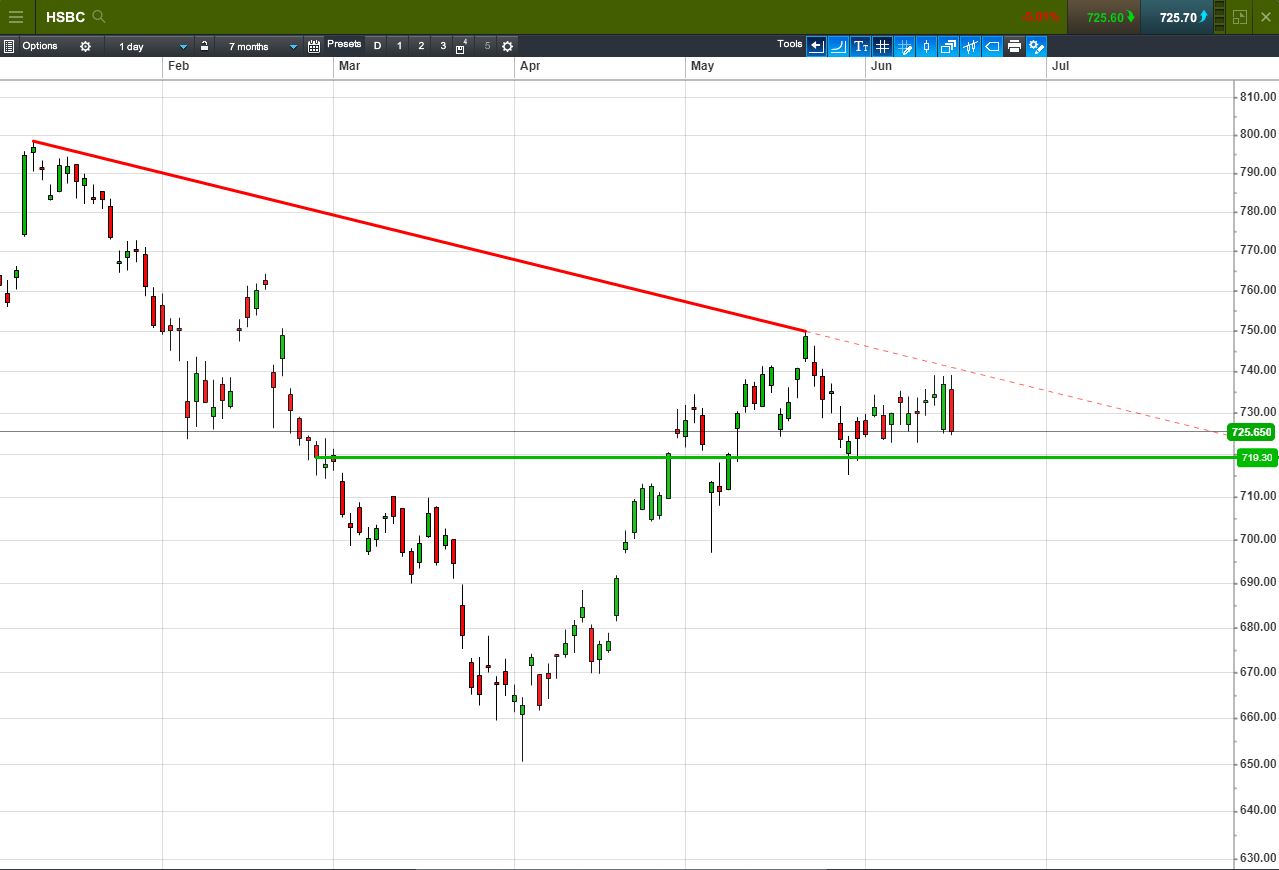The image size is (1279, 870).
Task: Select the thick red trendline
Action: [x=419, y=236]
